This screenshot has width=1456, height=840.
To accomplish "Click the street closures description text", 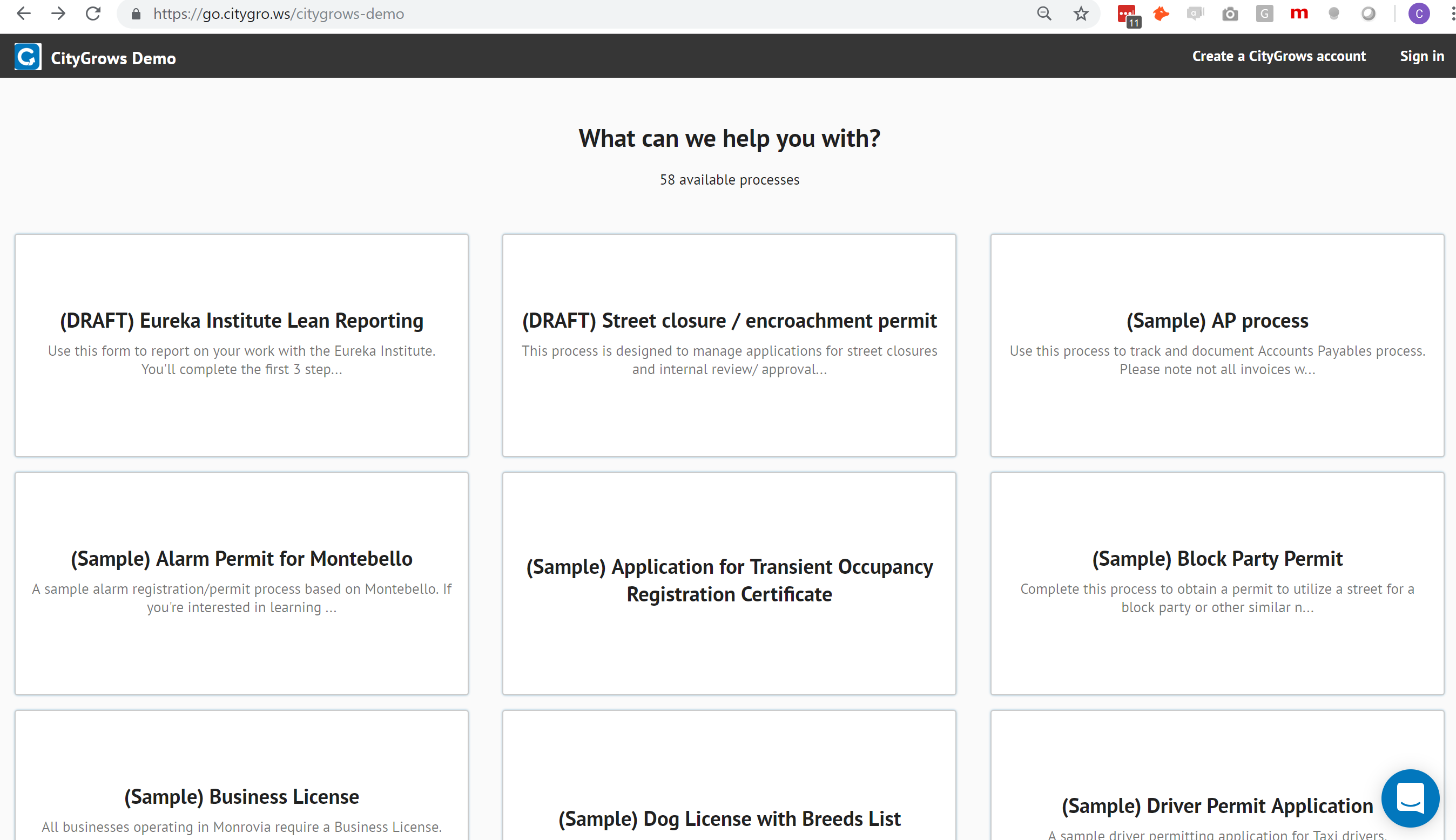I will (729, 360).
